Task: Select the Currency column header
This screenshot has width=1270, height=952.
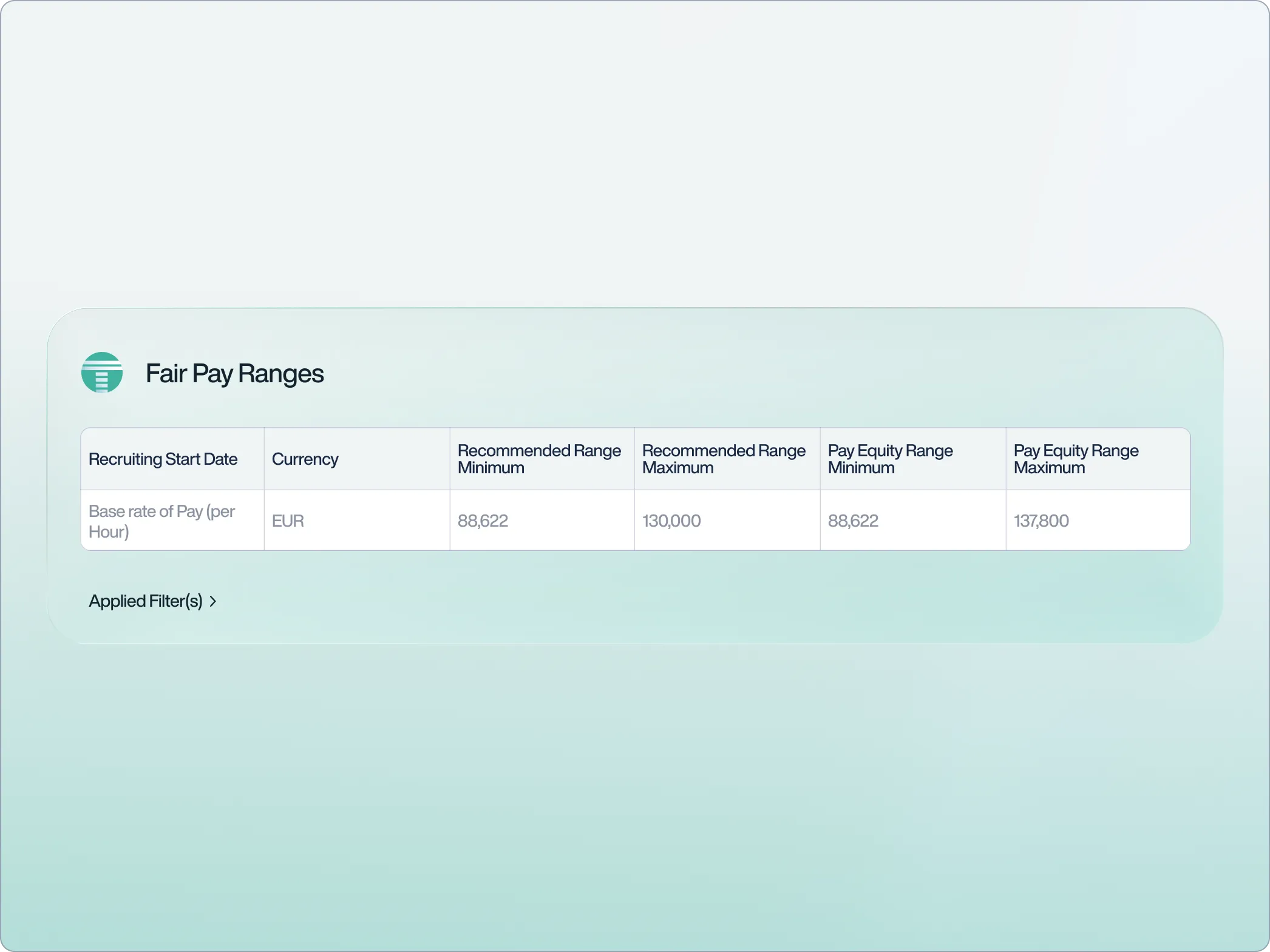Action: pos(357,459)
